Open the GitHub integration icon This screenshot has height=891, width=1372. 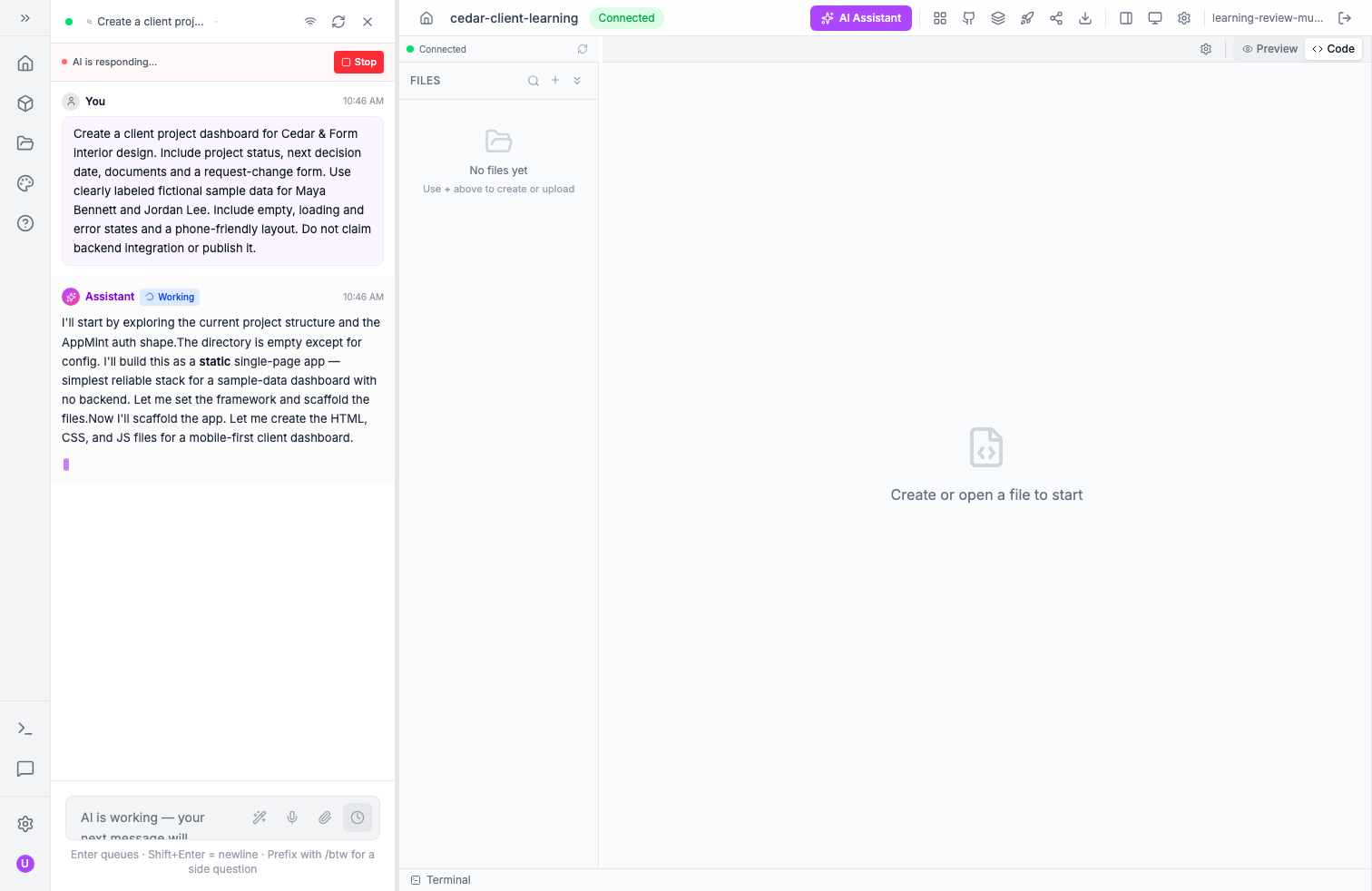tap(969, 18)
